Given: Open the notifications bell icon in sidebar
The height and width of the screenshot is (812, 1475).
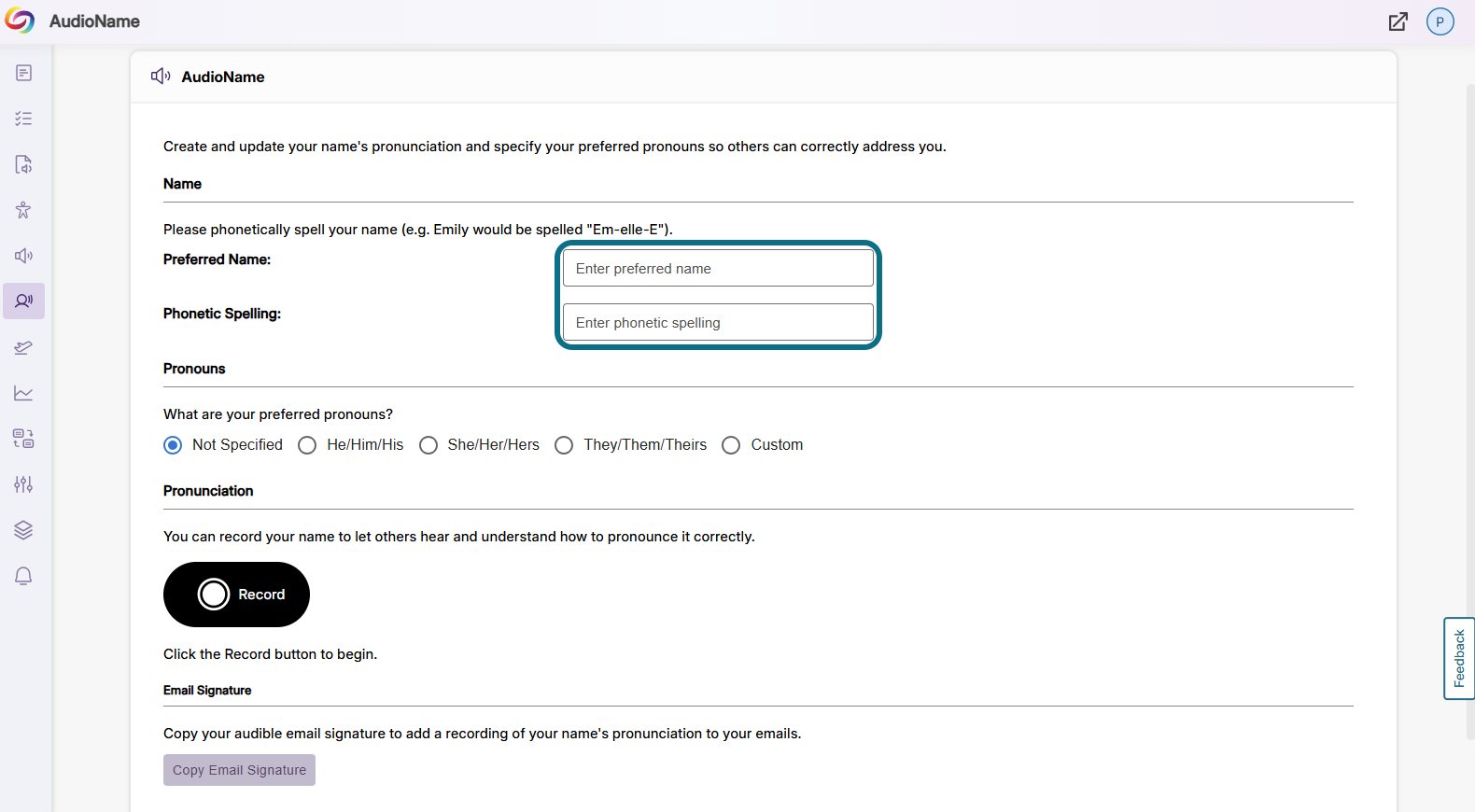Looking at the screenshot, I should pyautogui.click(x=23, y=576).
